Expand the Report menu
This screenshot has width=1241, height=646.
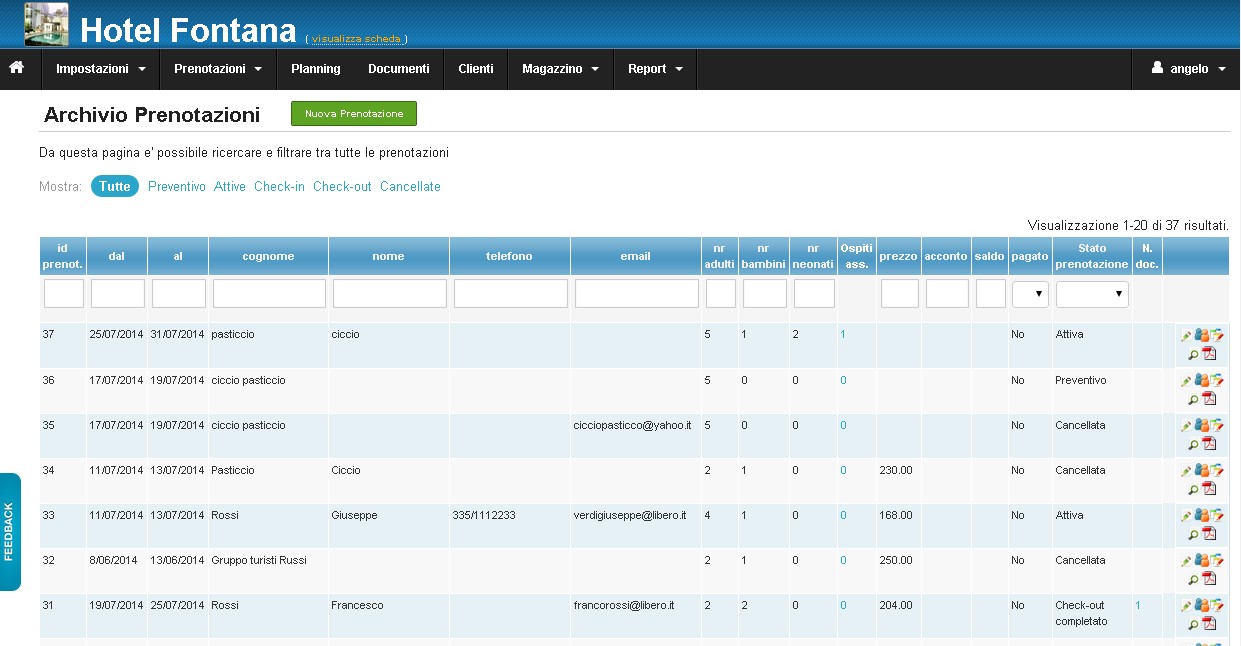click(x=655, y=69)
